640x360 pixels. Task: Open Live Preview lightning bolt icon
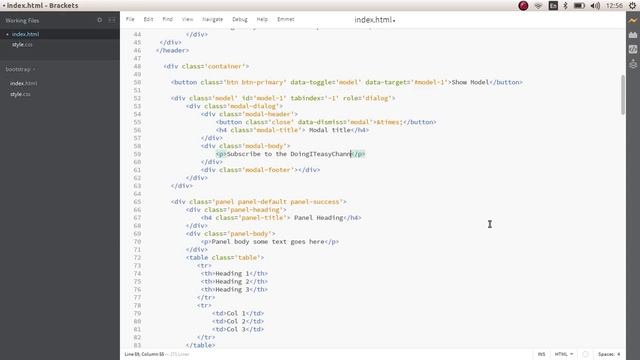(633, 20)
